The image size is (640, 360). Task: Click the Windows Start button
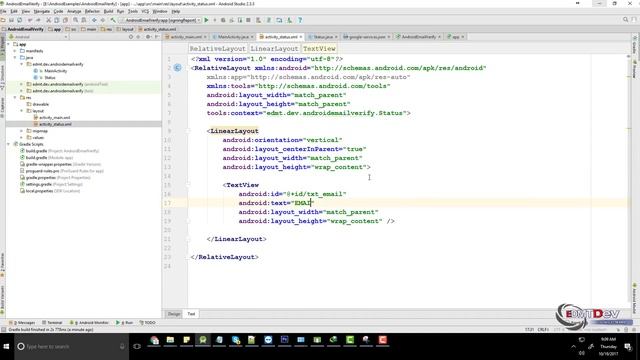[7, 347]
